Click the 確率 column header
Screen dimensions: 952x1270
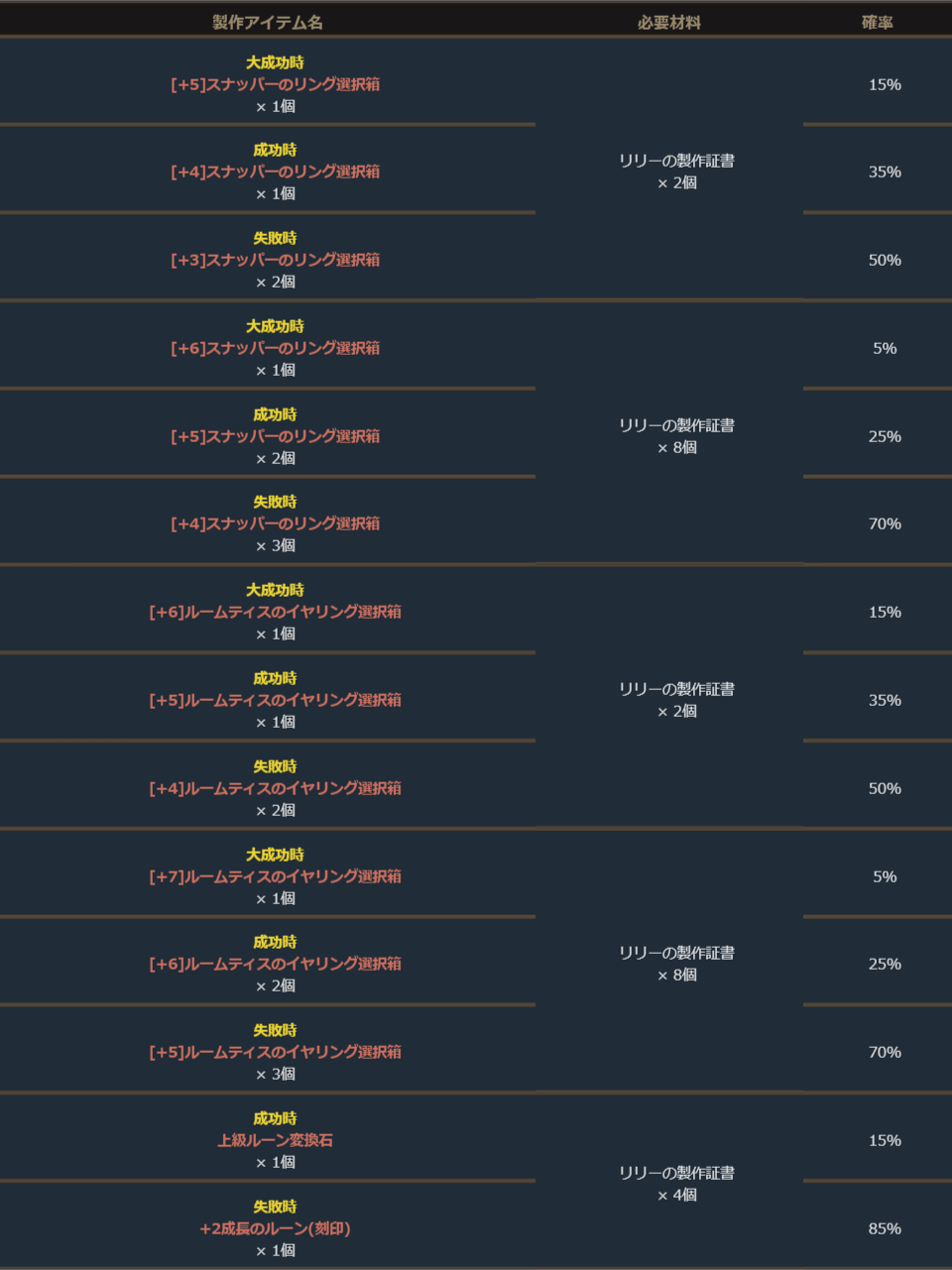877,22
